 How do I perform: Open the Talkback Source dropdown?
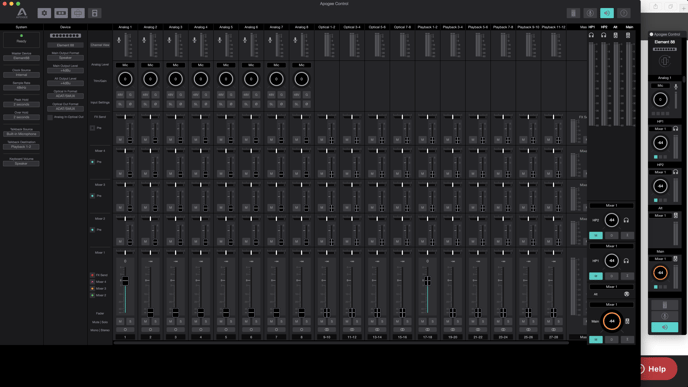click(x=21, y=134)
